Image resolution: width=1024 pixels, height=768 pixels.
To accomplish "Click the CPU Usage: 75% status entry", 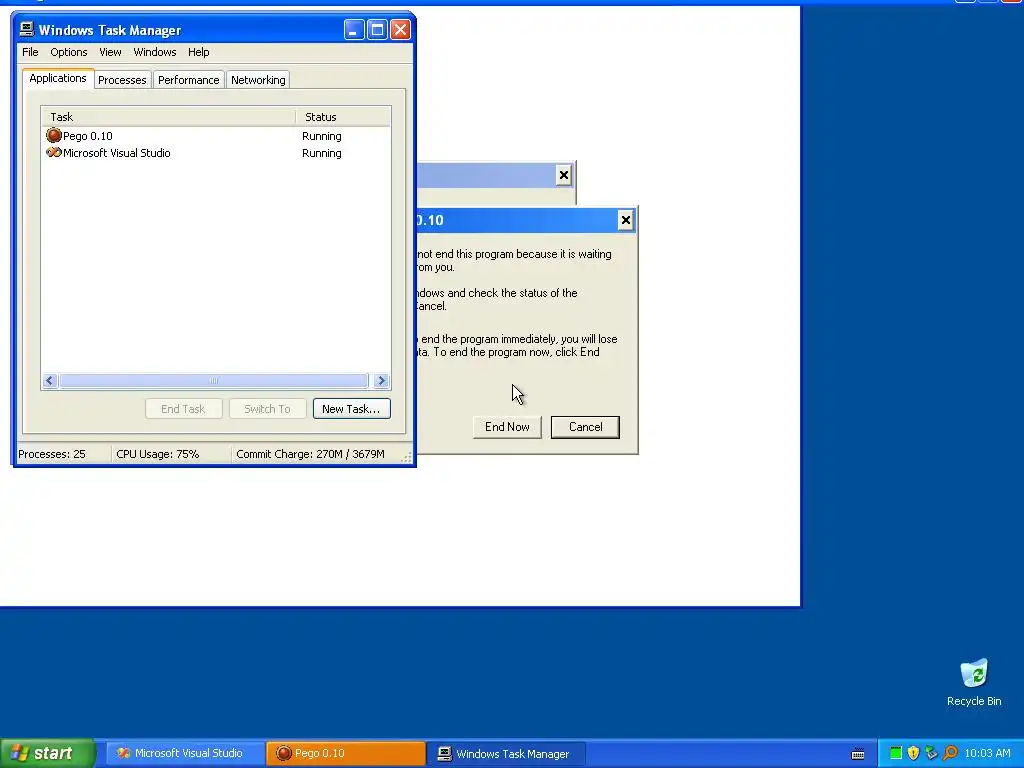I will tap(171, 454).
